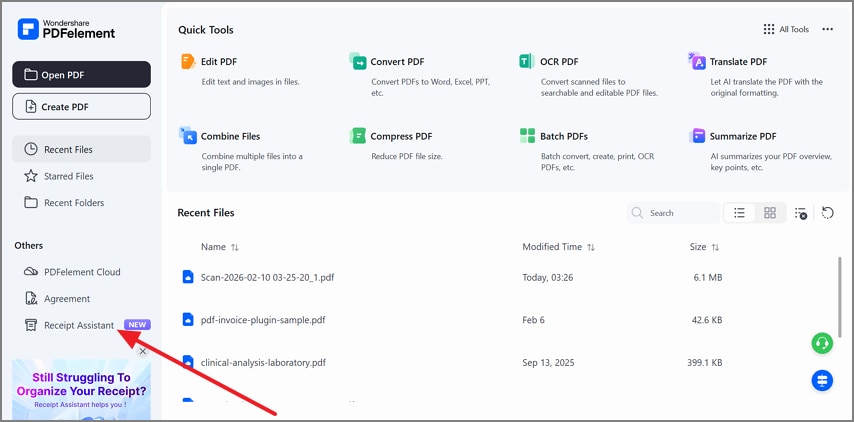This screenshot has width=854, height=422.
Task: Open the Summarize PDF tool
Action: point(742,136)
